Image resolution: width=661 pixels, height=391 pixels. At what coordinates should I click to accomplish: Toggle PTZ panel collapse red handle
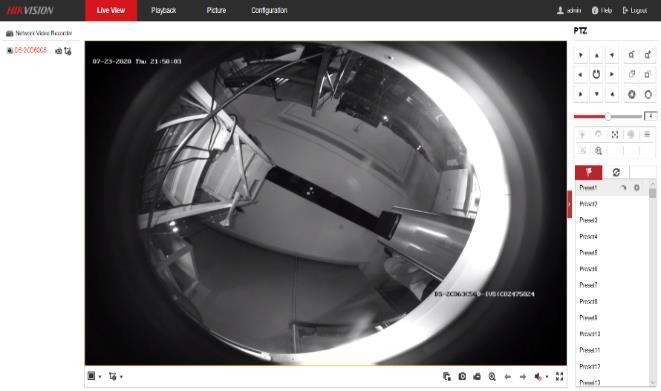570,204
